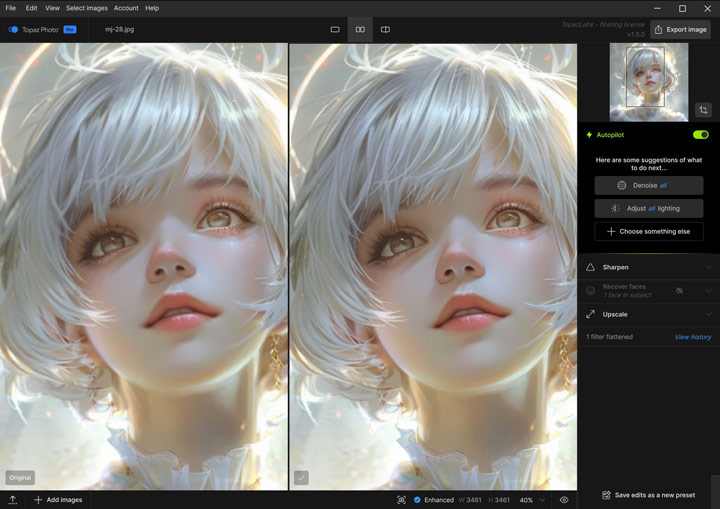The width and height of the screenshot is (720, 509).
Task: Click the Topaz Photo logo icon
Action: point(13,29)
